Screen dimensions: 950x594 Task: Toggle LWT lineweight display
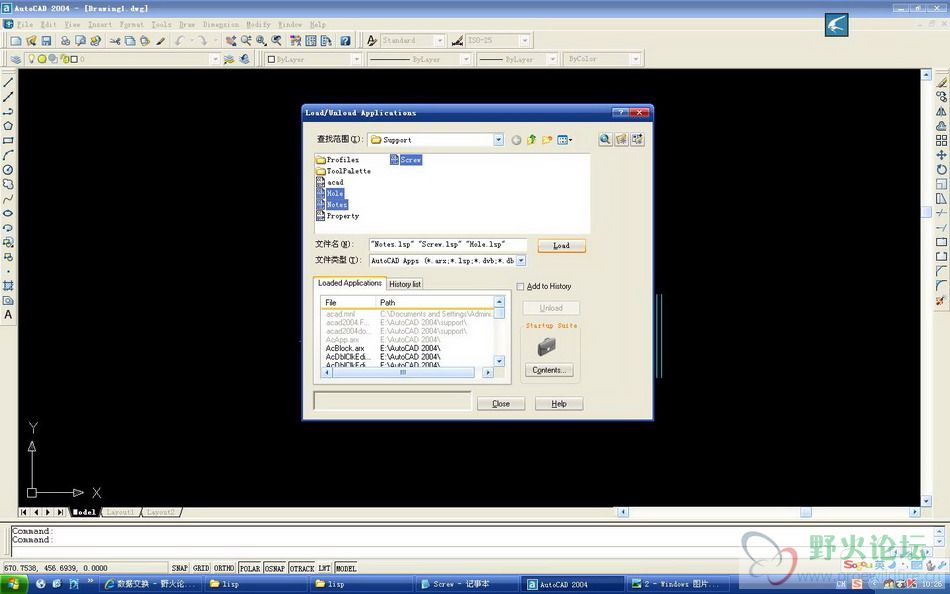tap(325, 568)
